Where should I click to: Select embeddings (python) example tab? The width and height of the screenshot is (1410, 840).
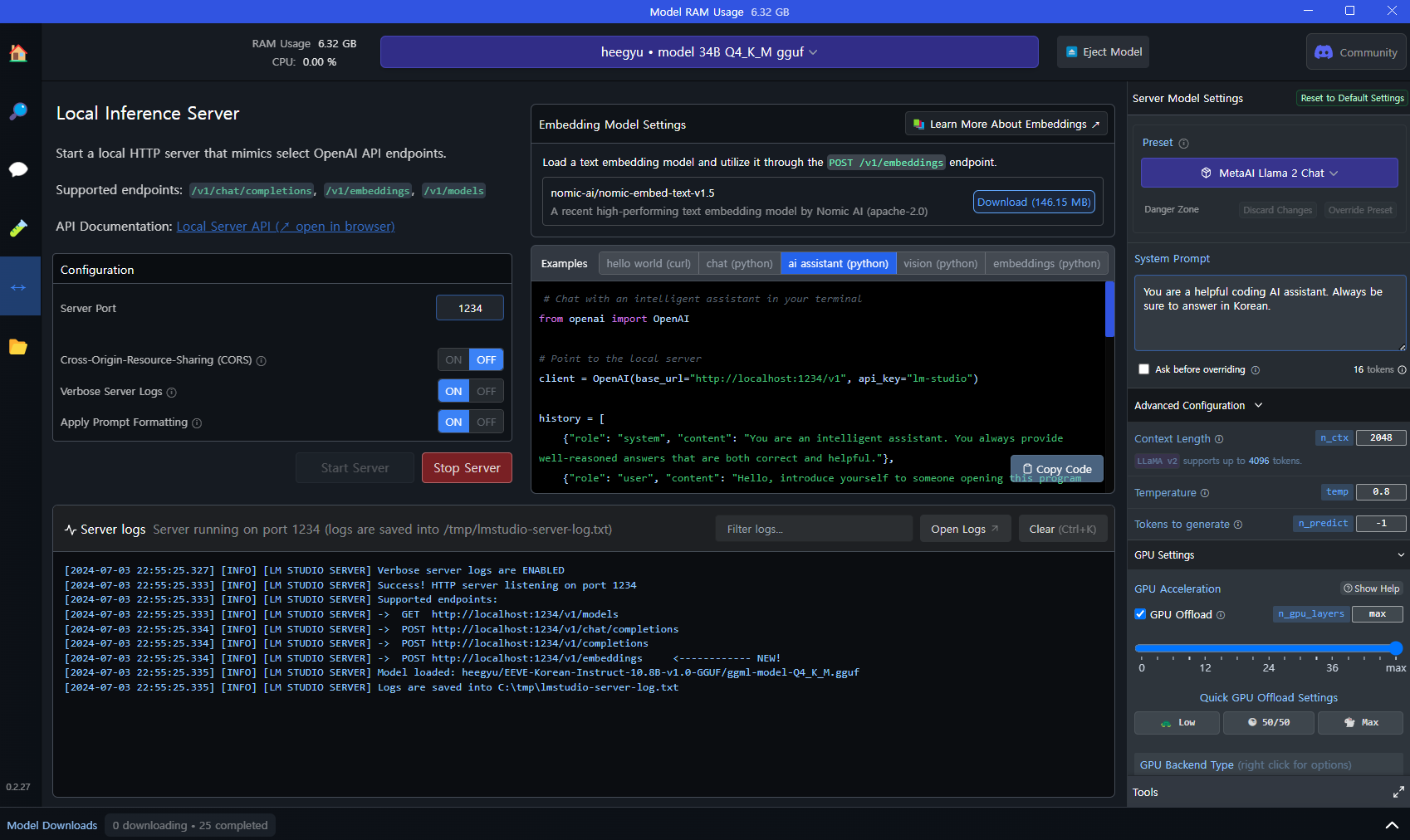point(1046,263)
